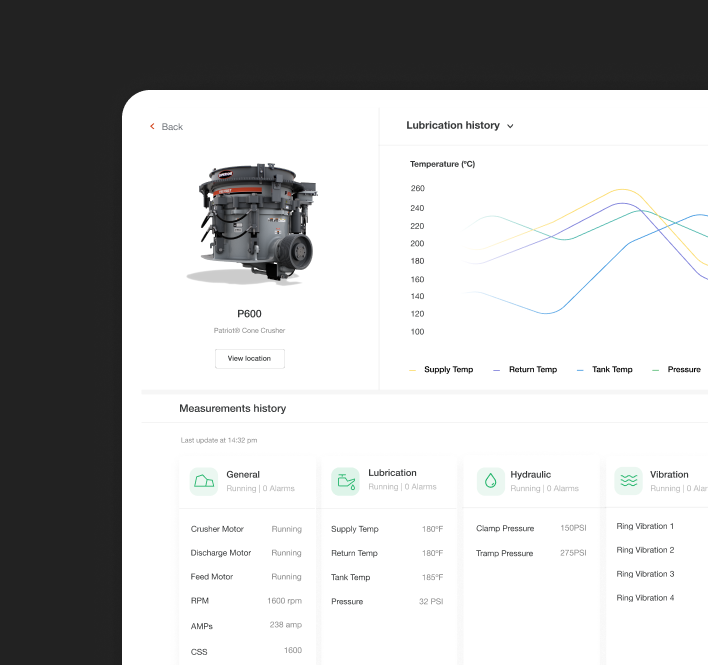
Task: Click the General category crusher icon
Action: click(204, 481)
